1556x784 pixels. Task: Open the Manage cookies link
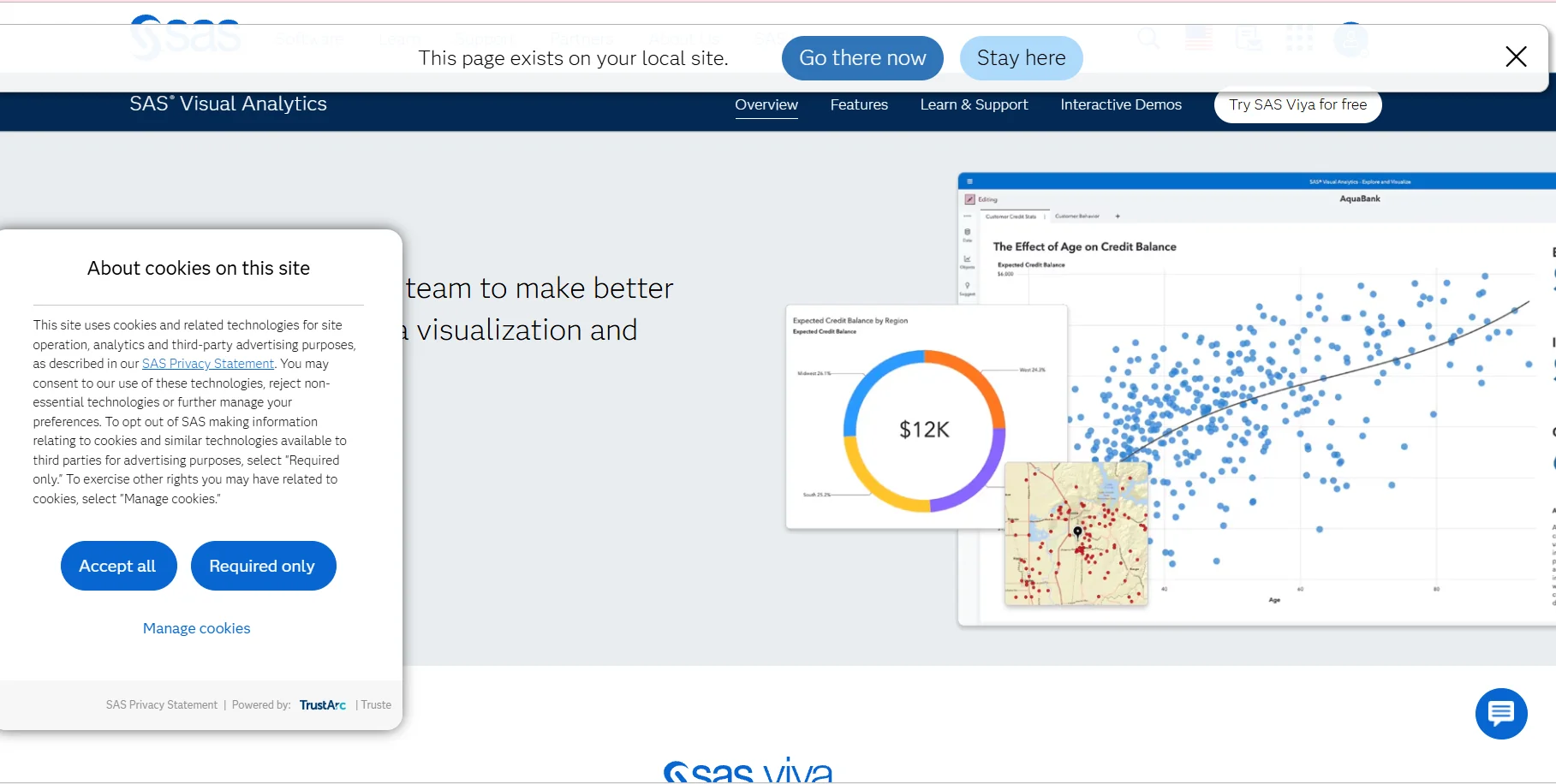(x=197, y=628)
